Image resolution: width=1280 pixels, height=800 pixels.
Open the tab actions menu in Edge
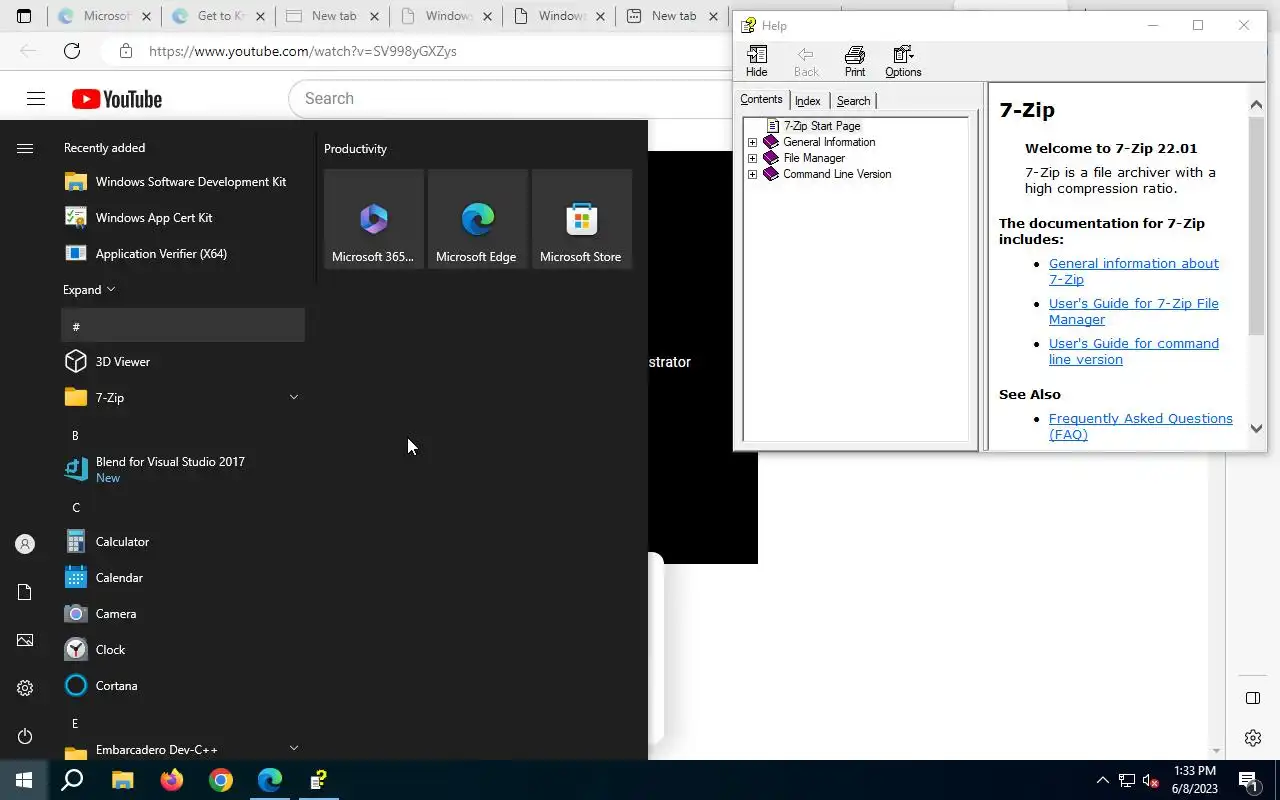click(x=24, y=16)
